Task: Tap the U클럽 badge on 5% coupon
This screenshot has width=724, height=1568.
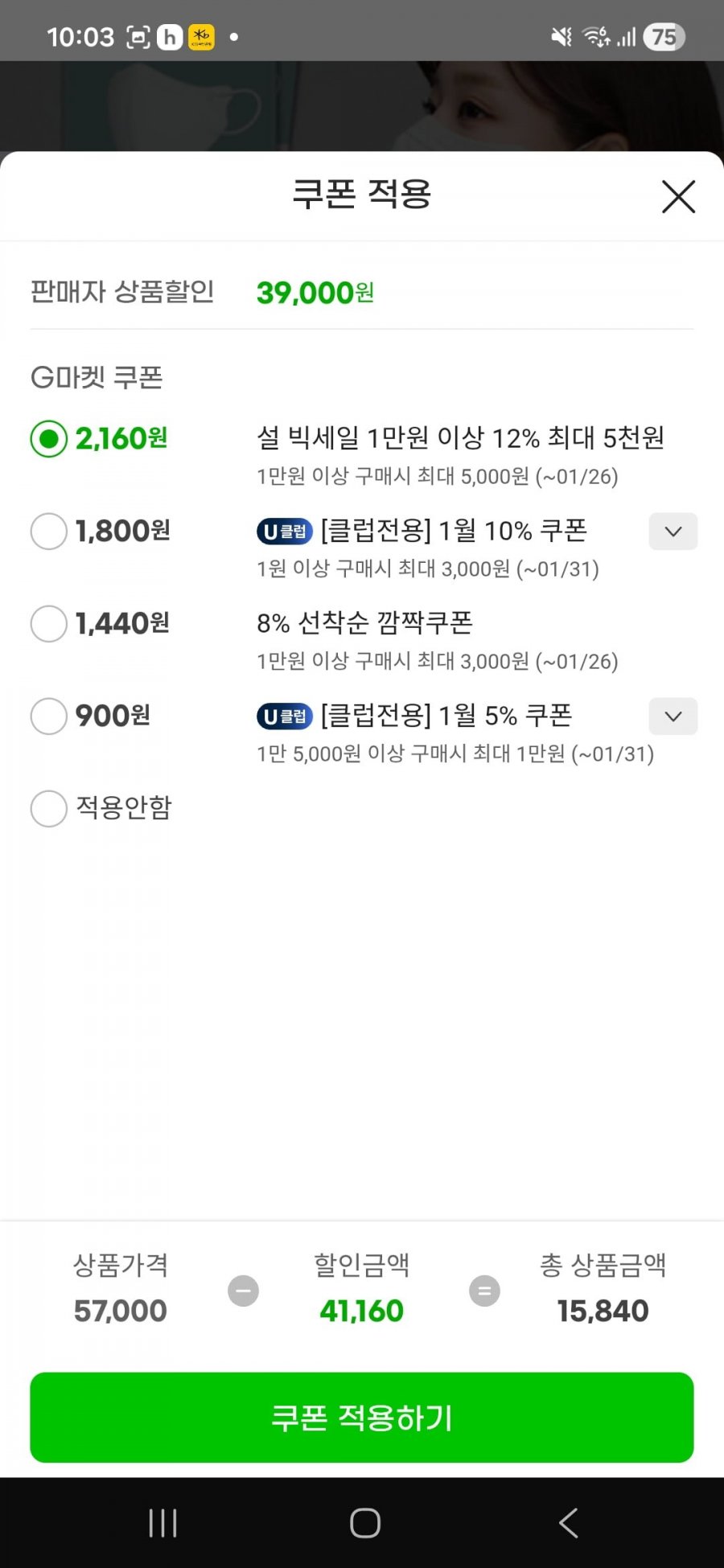Action: tap(285, 716)
